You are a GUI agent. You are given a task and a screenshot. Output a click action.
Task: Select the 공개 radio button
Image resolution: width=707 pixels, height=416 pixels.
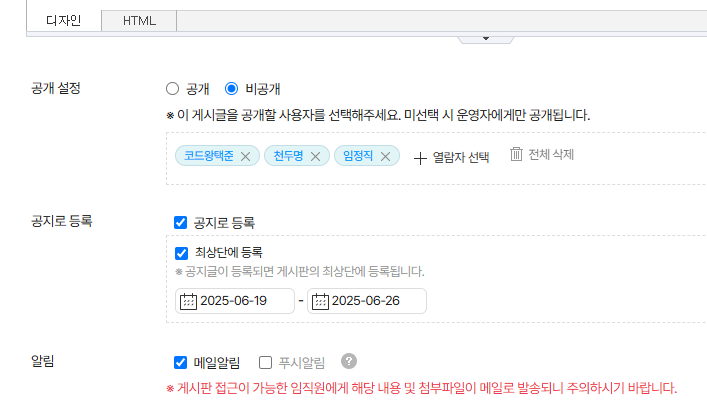[x=172, y=88]
